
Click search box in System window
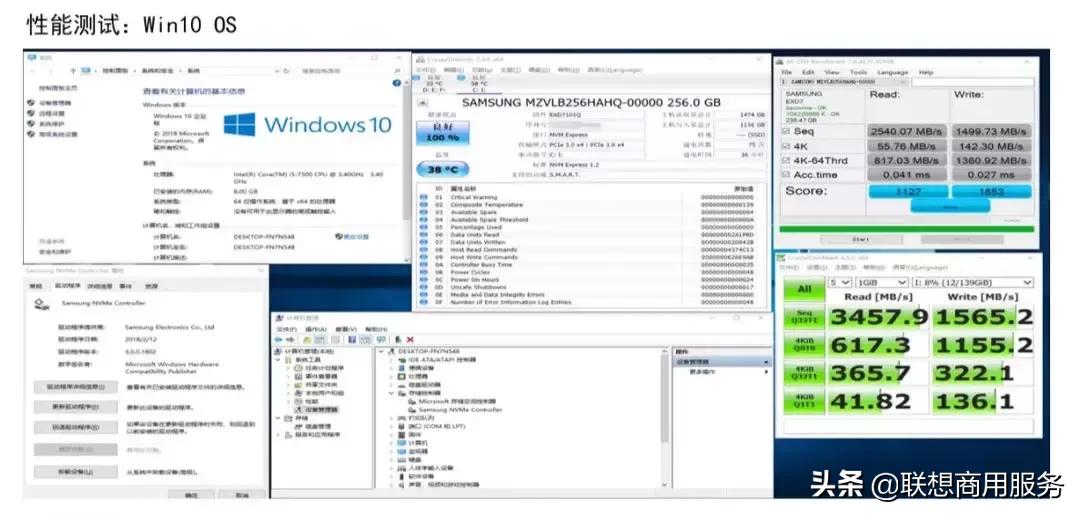[x=349, y=70]
